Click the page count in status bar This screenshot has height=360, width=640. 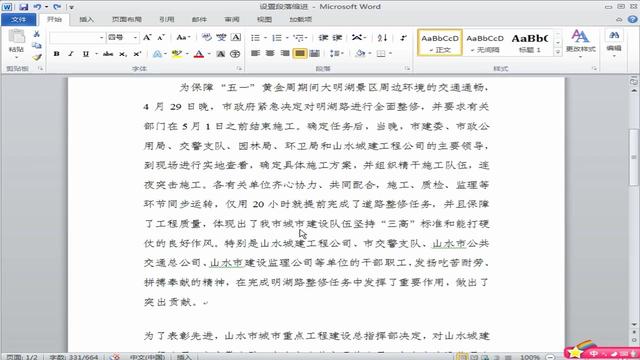(x=22, y=357)
